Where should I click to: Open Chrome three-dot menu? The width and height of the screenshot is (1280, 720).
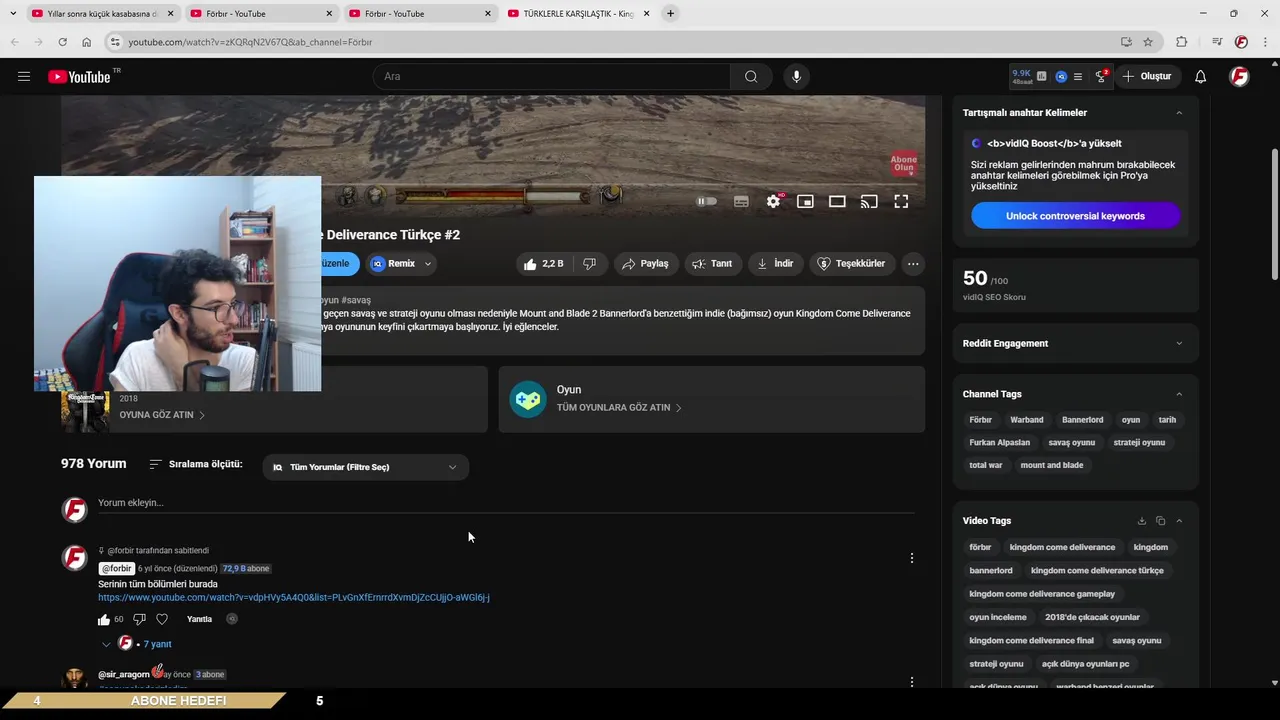pos(1264,42)
